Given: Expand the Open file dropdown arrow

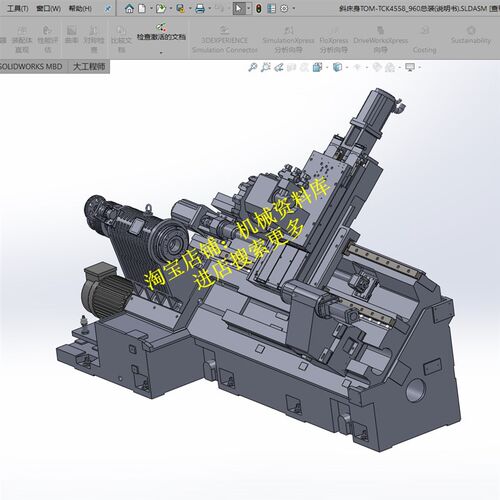Looking at the screenshot, I should (170, 9).
